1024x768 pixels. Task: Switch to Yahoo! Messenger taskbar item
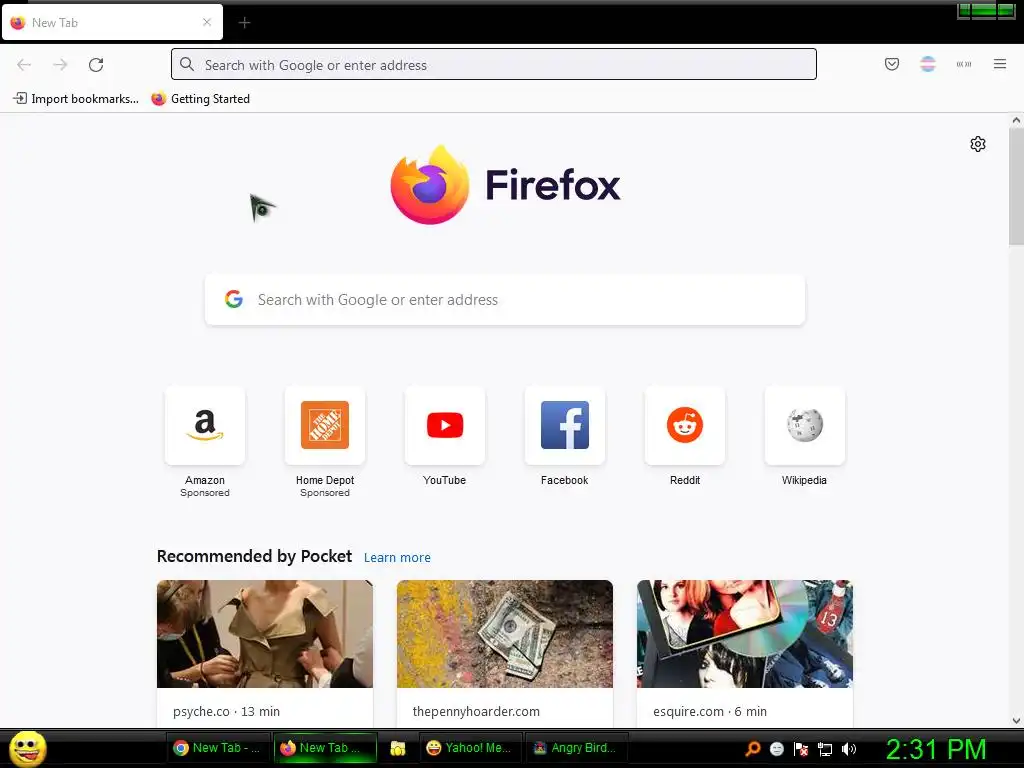tap(470, 748)
